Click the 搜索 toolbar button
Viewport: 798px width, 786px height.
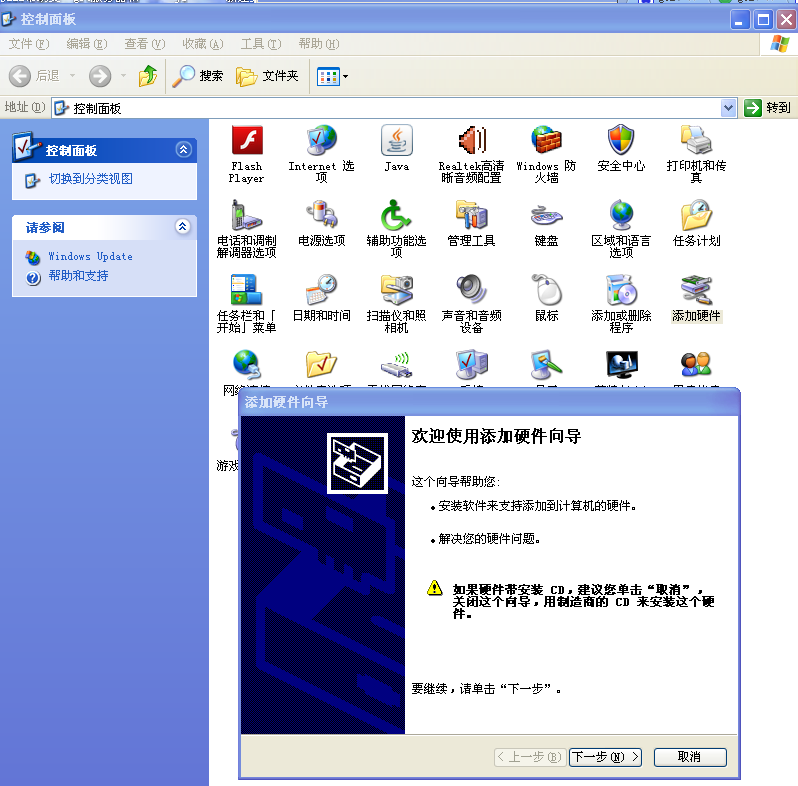197,76
